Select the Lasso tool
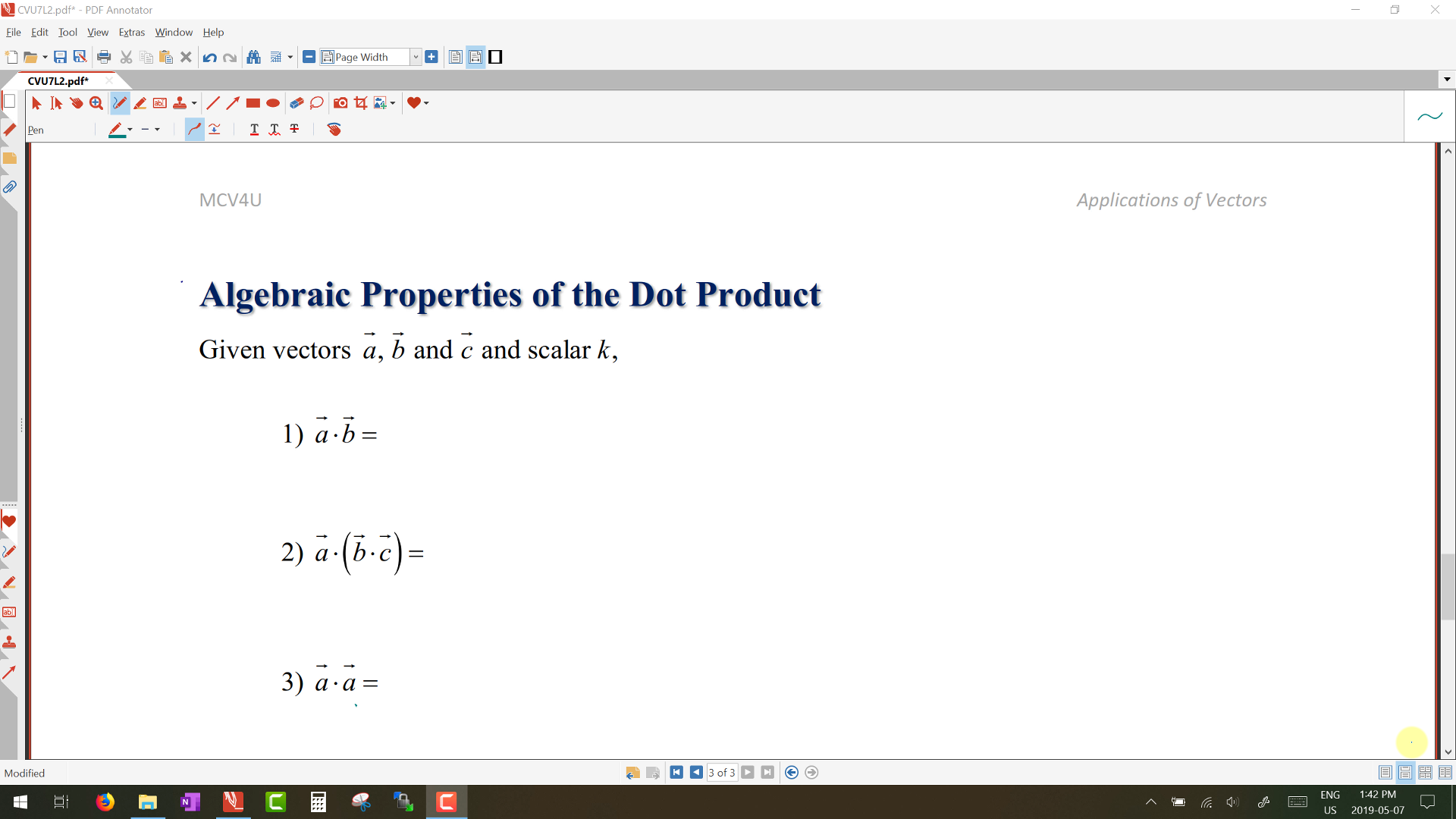Image resolution: width=1456 pixels, height=819 pixels. (x=317, y=103)
